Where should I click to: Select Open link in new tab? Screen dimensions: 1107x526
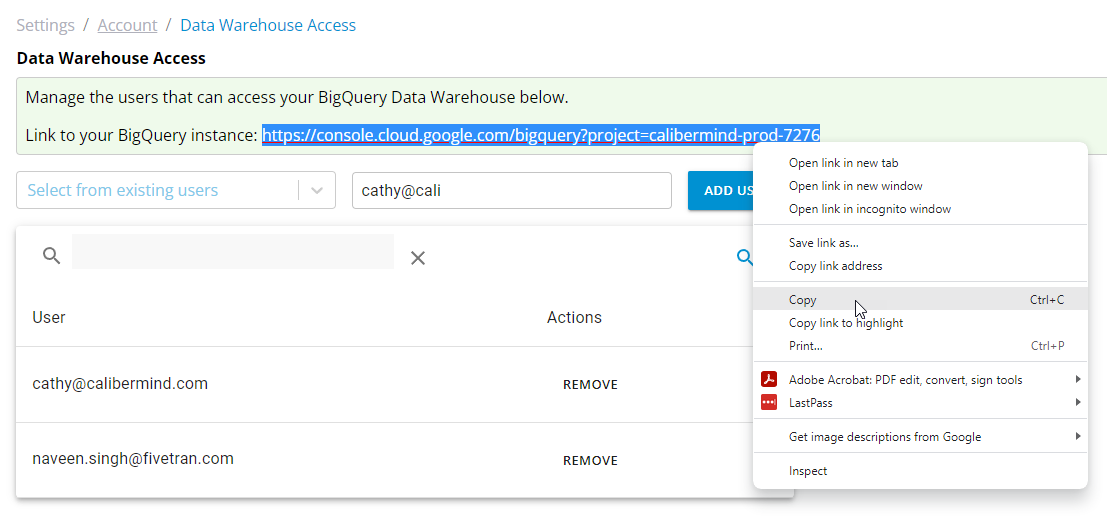(x=921, y=163)
